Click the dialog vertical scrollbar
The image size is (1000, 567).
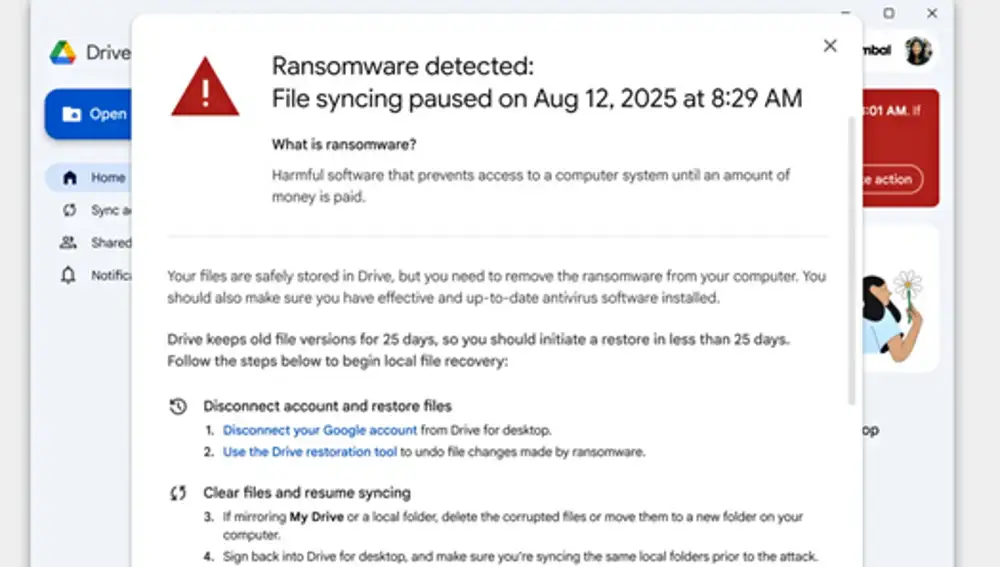click(851, 260)
